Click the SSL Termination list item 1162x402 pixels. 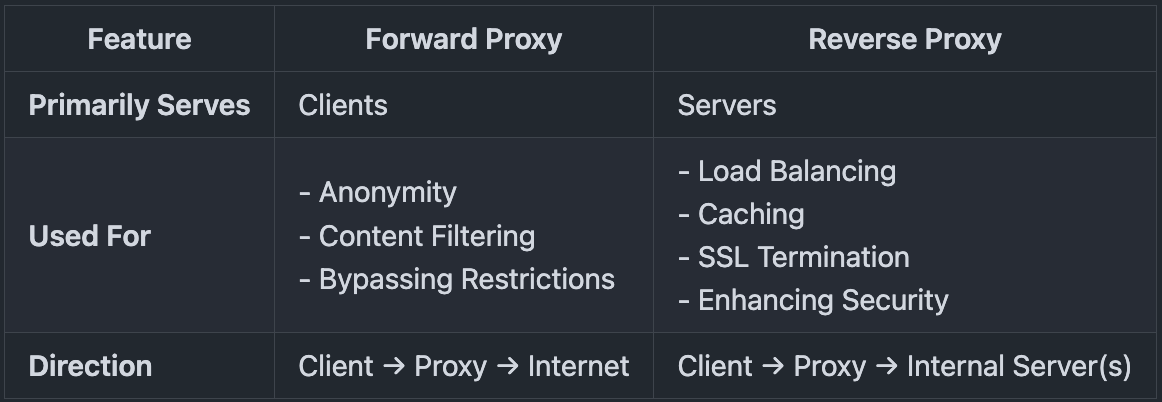[x=803, y=257]
